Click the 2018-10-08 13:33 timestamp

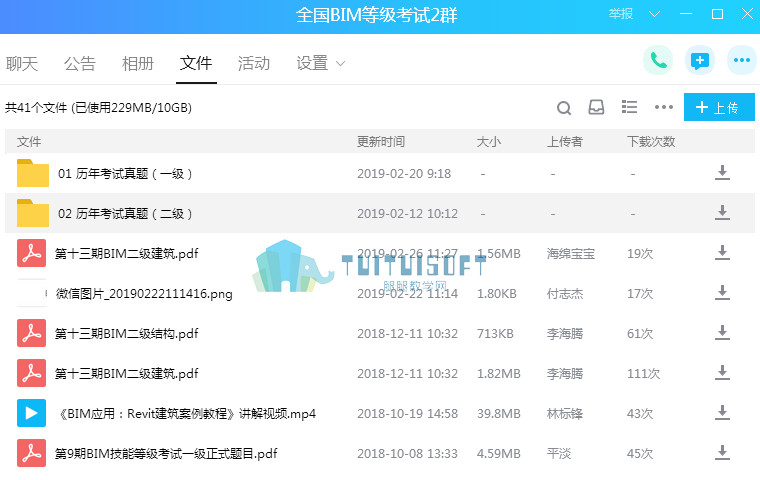click(407, 453)
